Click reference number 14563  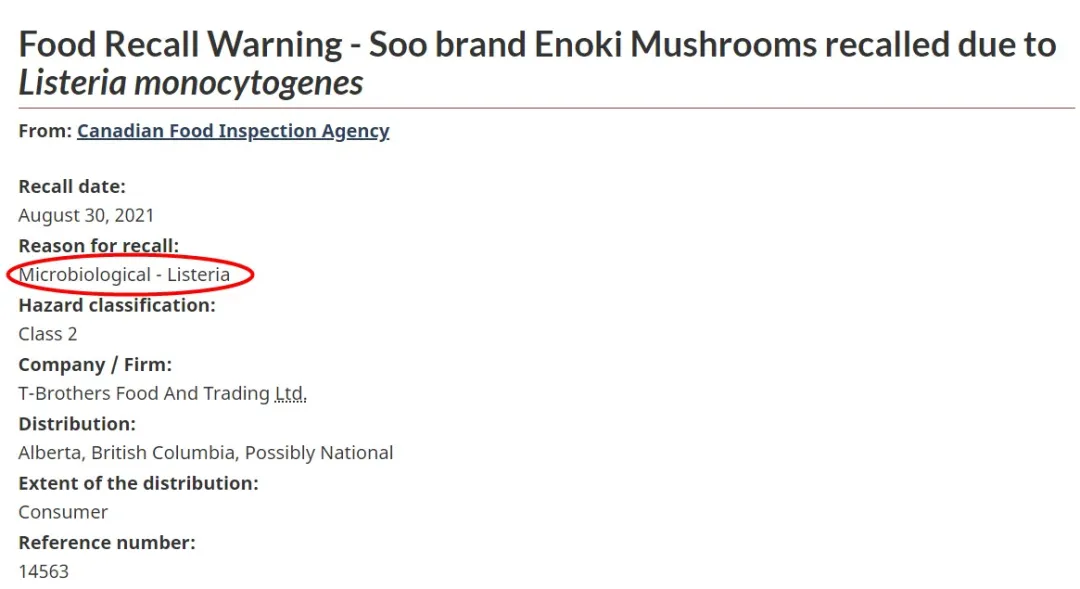pyautogui.click(x=43, y=571)
